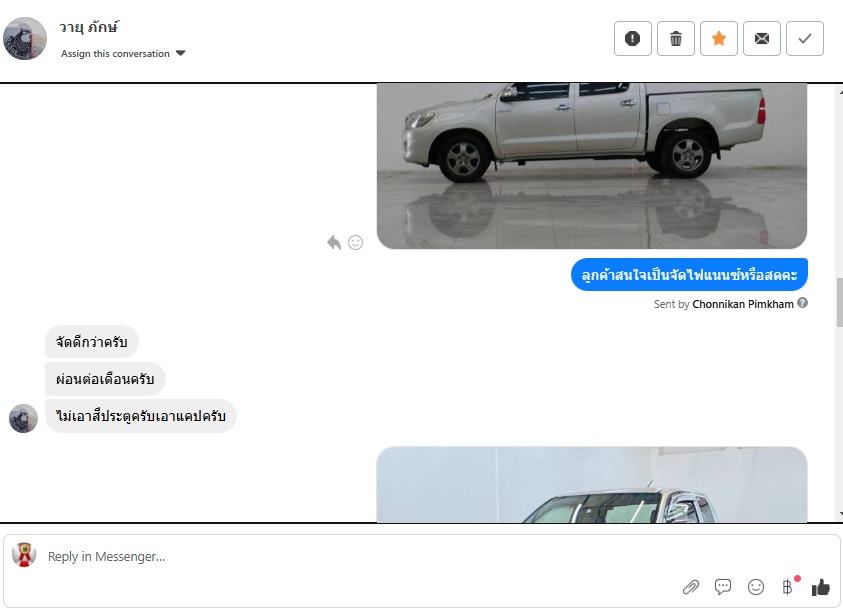This screenshot has width=843, height=609.
Task: Click the scrollbar up arrow
Action: click(x=840, y=92)
